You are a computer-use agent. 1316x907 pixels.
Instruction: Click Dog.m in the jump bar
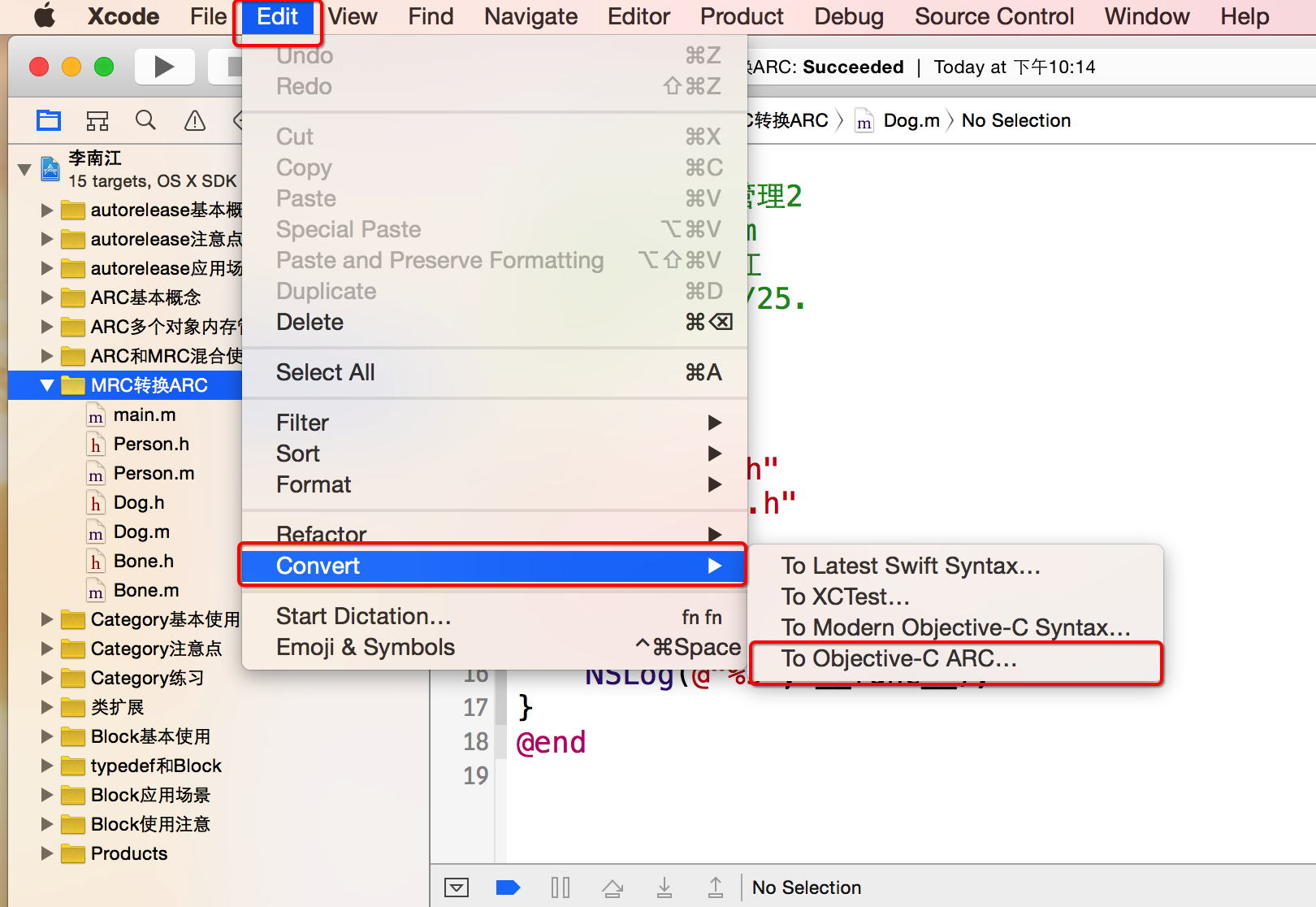(911, 121)
